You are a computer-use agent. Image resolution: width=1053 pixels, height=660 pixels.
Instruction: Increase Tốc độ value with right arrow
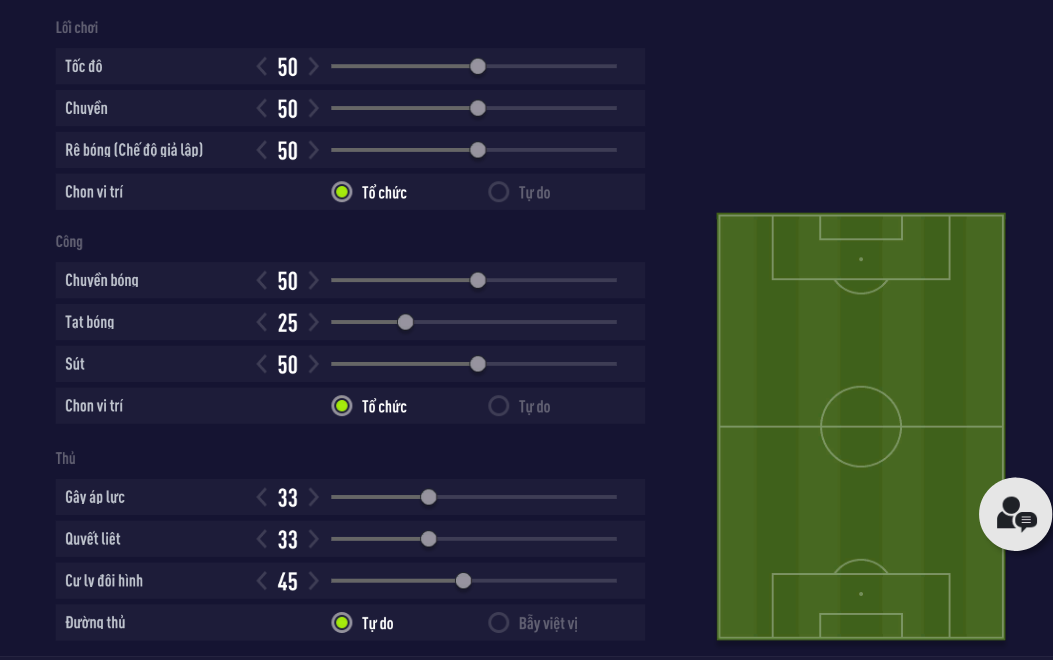point(313,67)
